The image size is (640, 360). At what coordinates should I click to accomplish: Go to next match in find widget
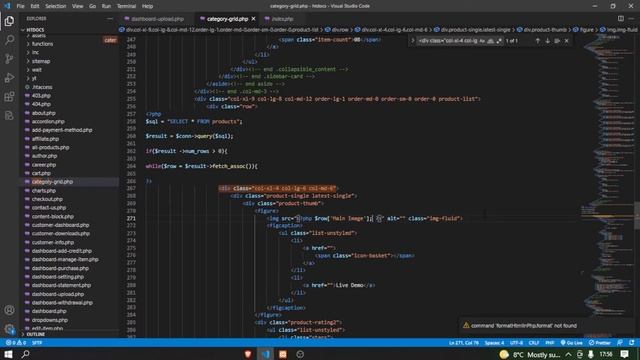tap(547, 41)
